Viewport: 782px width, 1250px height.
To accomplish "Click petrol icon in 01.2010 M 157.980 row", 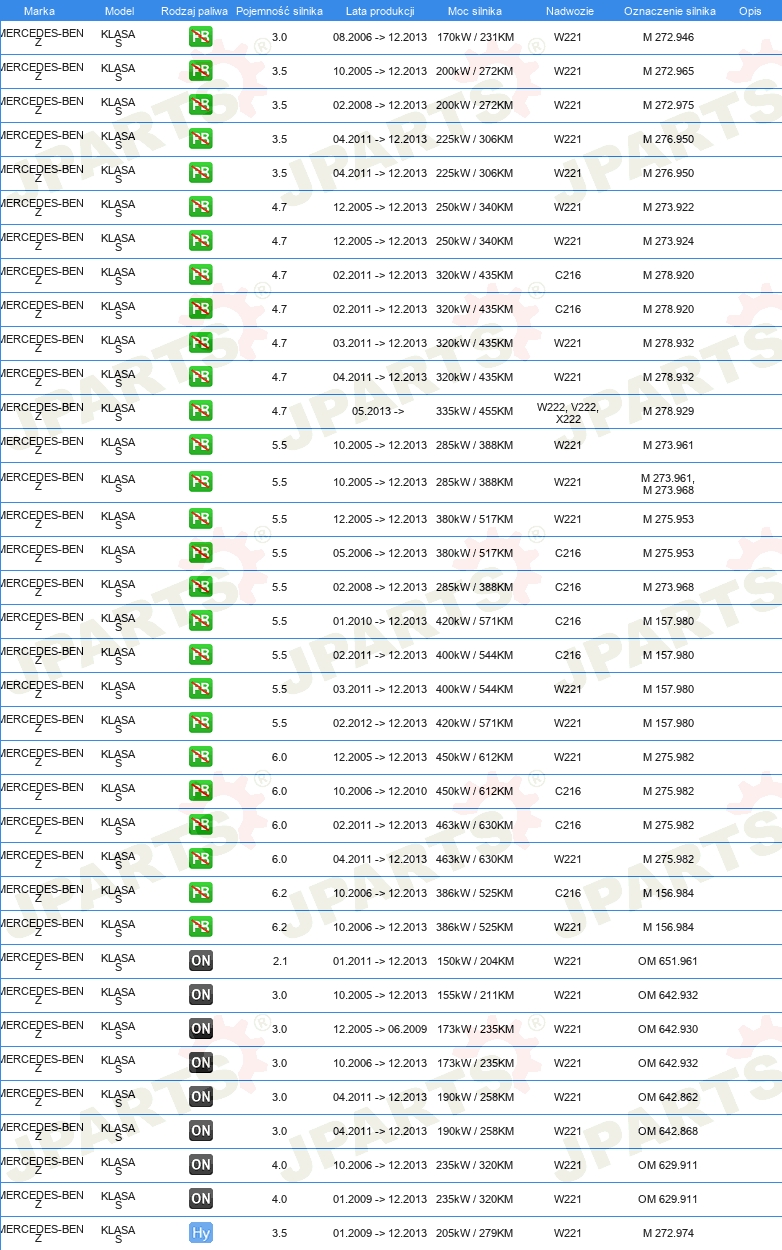I will (x=200, y=622).
